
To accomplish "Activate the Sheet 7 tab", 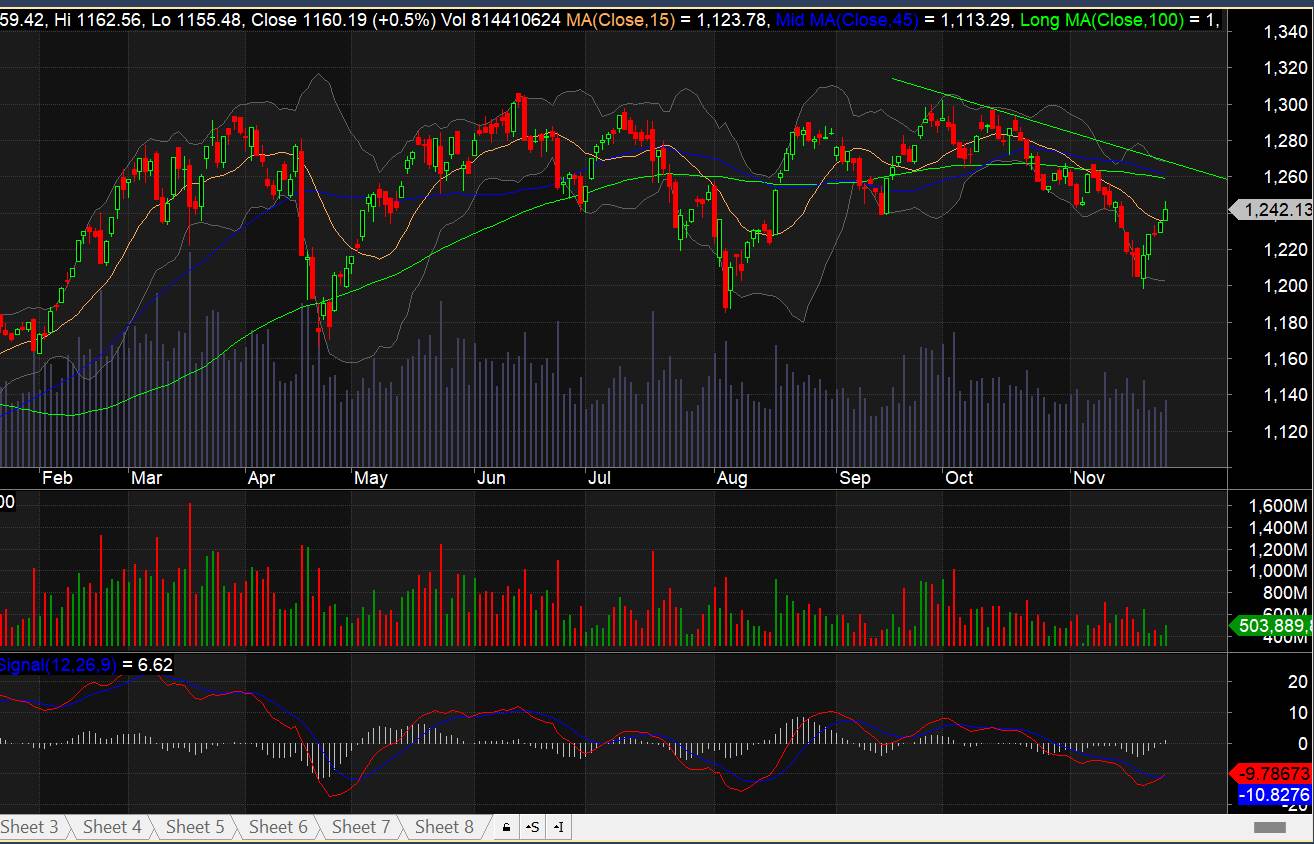I will 361,827.
